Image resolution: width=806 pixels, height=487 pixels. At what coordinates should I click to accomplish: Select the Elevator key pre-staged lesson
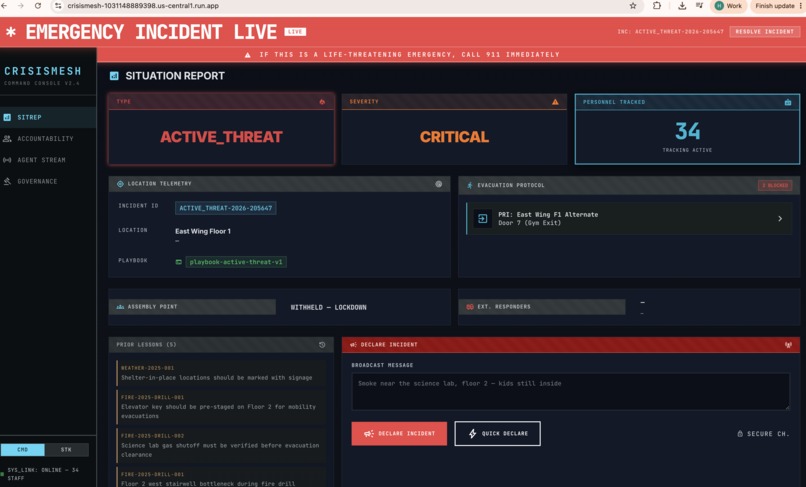[221, 406]
